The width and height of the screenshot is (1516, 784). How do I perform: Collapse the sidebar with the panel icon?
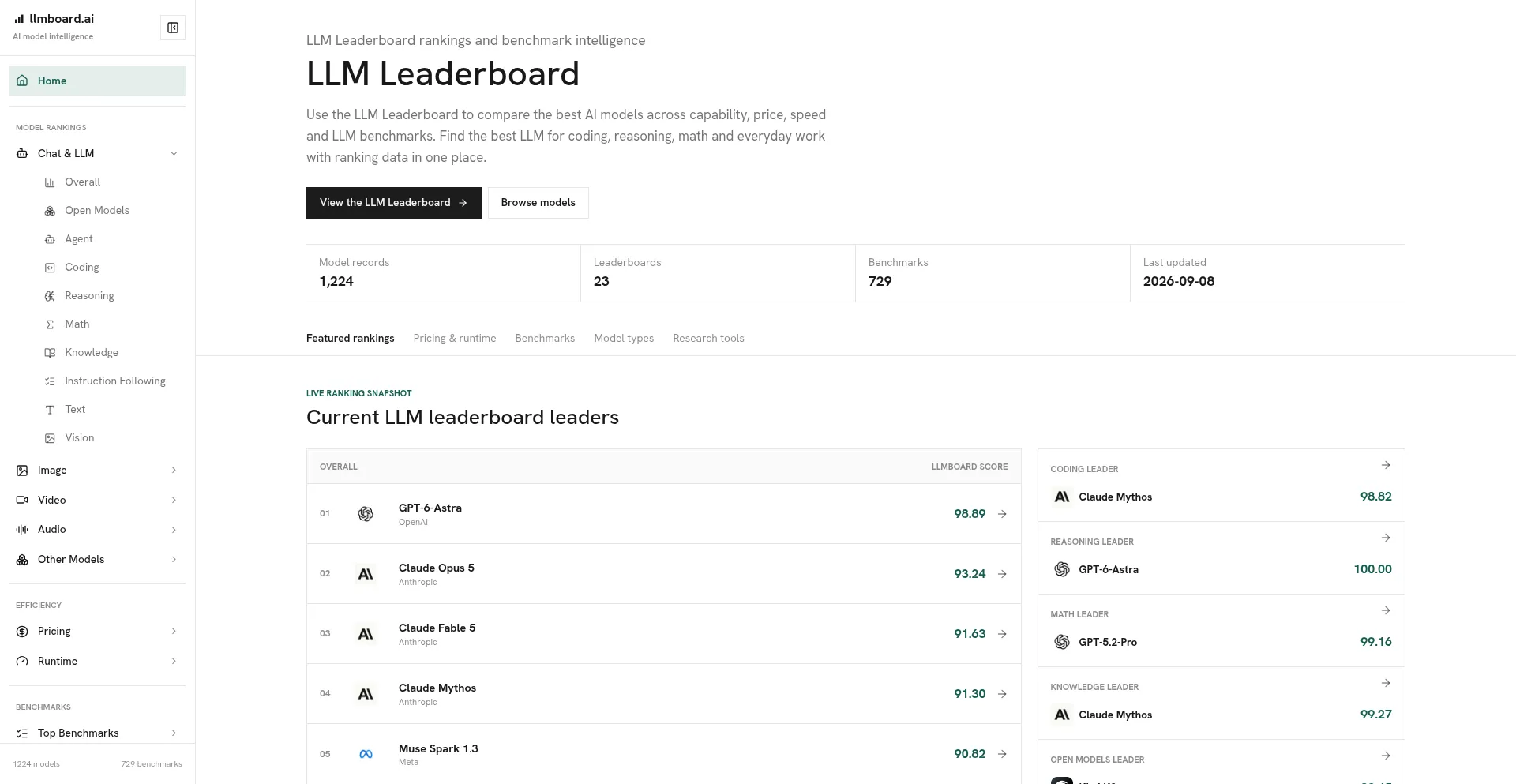pyautogui.click(x=173, y=28)
